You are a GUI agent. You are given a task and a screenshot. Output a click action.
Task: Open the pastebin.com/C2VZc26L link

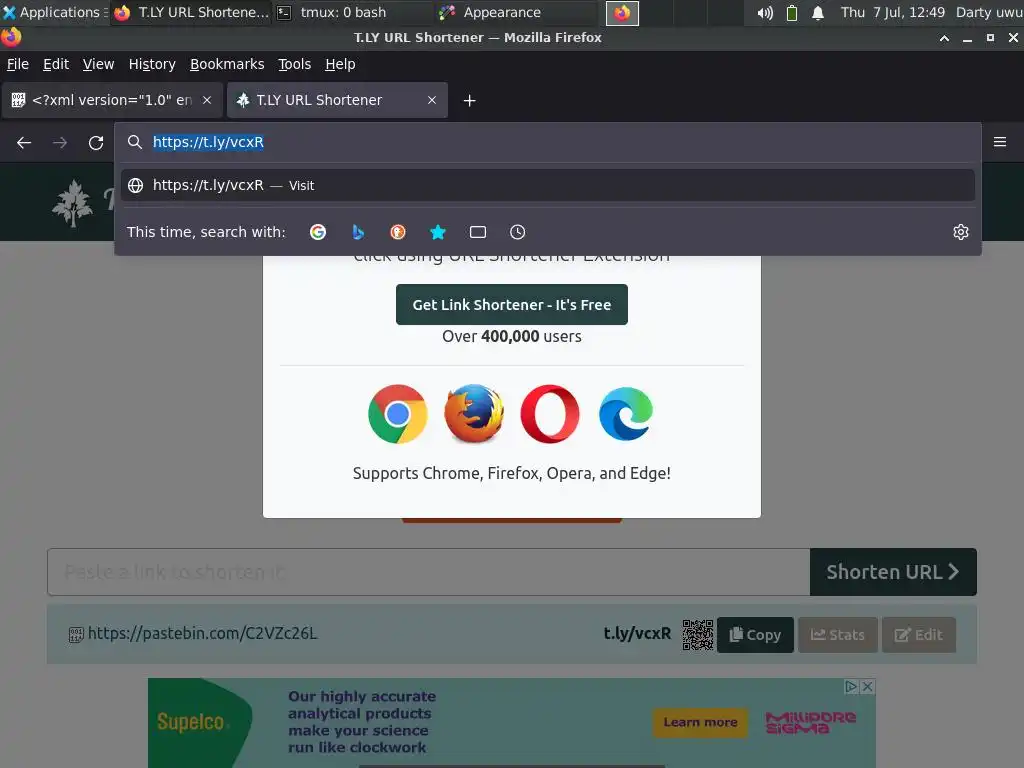pos(202,633)
